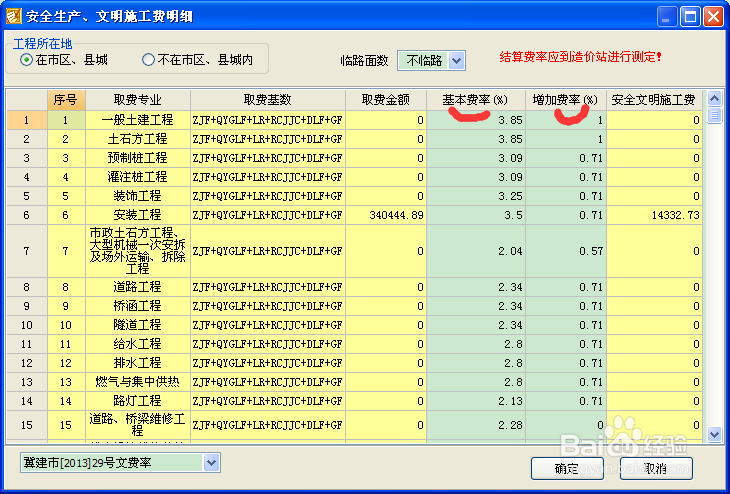
Task: Click the 取费金额 column header
Action: coord(386,100)
